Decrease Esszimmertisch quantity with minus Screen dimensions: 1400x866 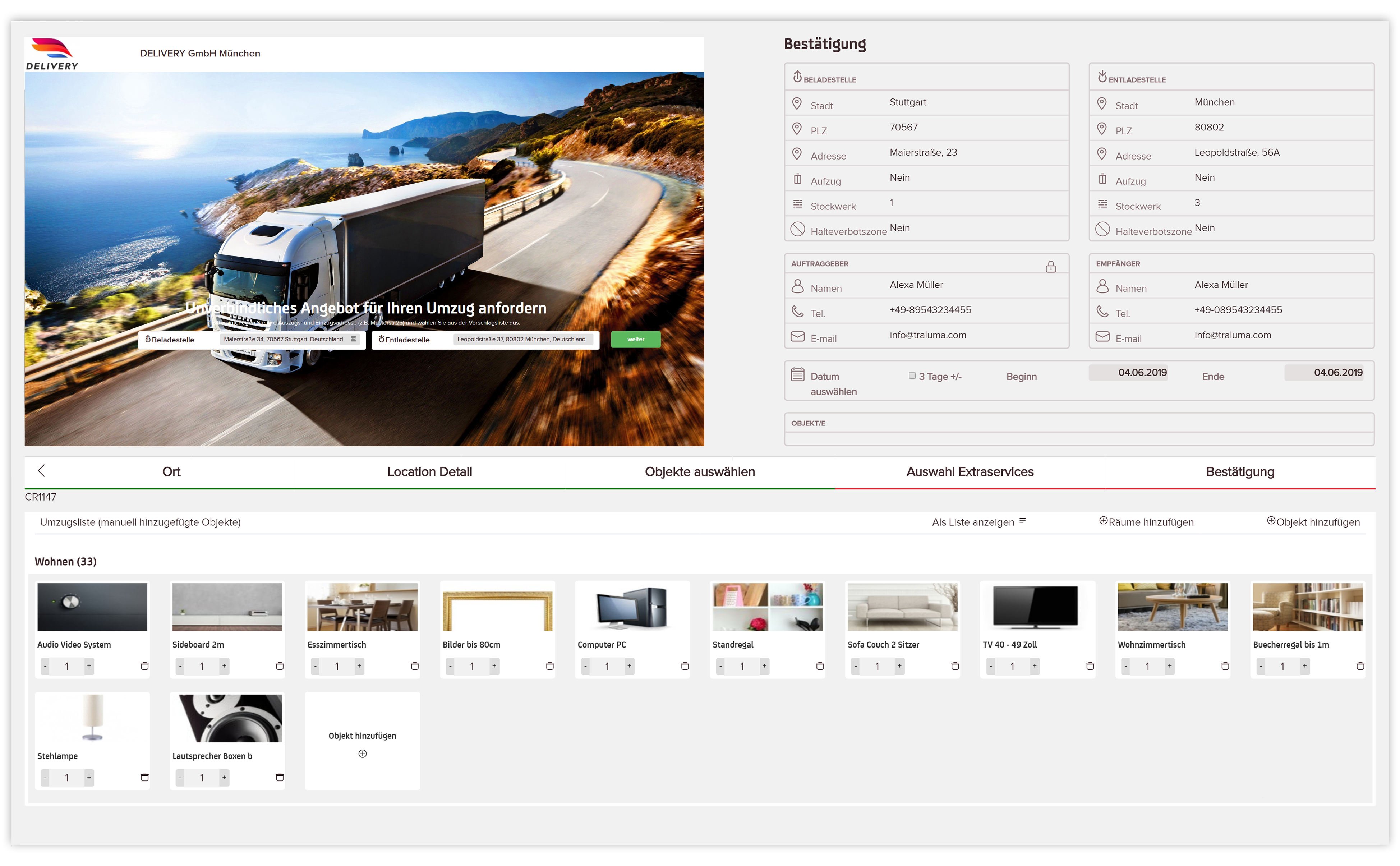point(315,666)
